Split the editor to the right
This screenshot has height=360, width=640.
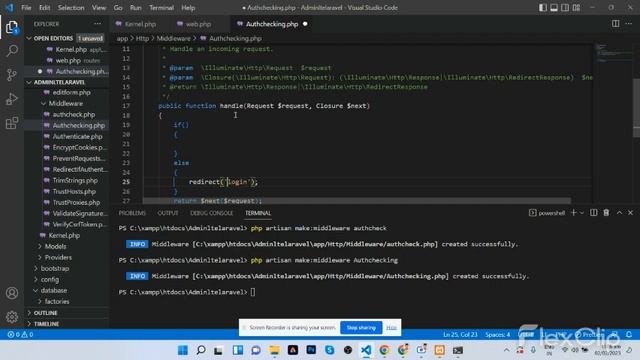pos(616,24)
